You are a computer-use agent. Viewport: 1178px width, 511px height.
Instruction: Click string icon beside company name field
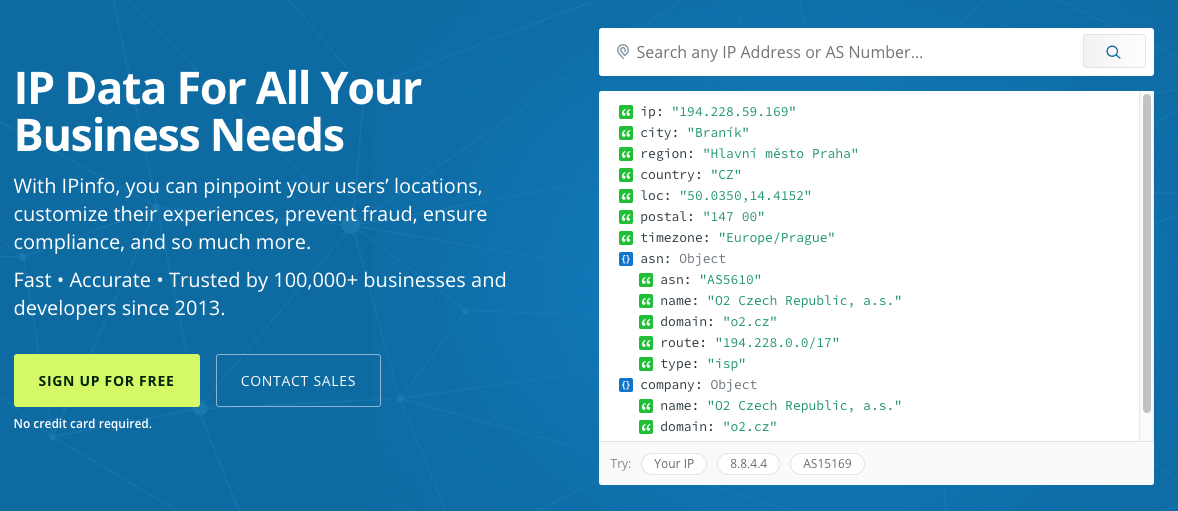(646, 407)
